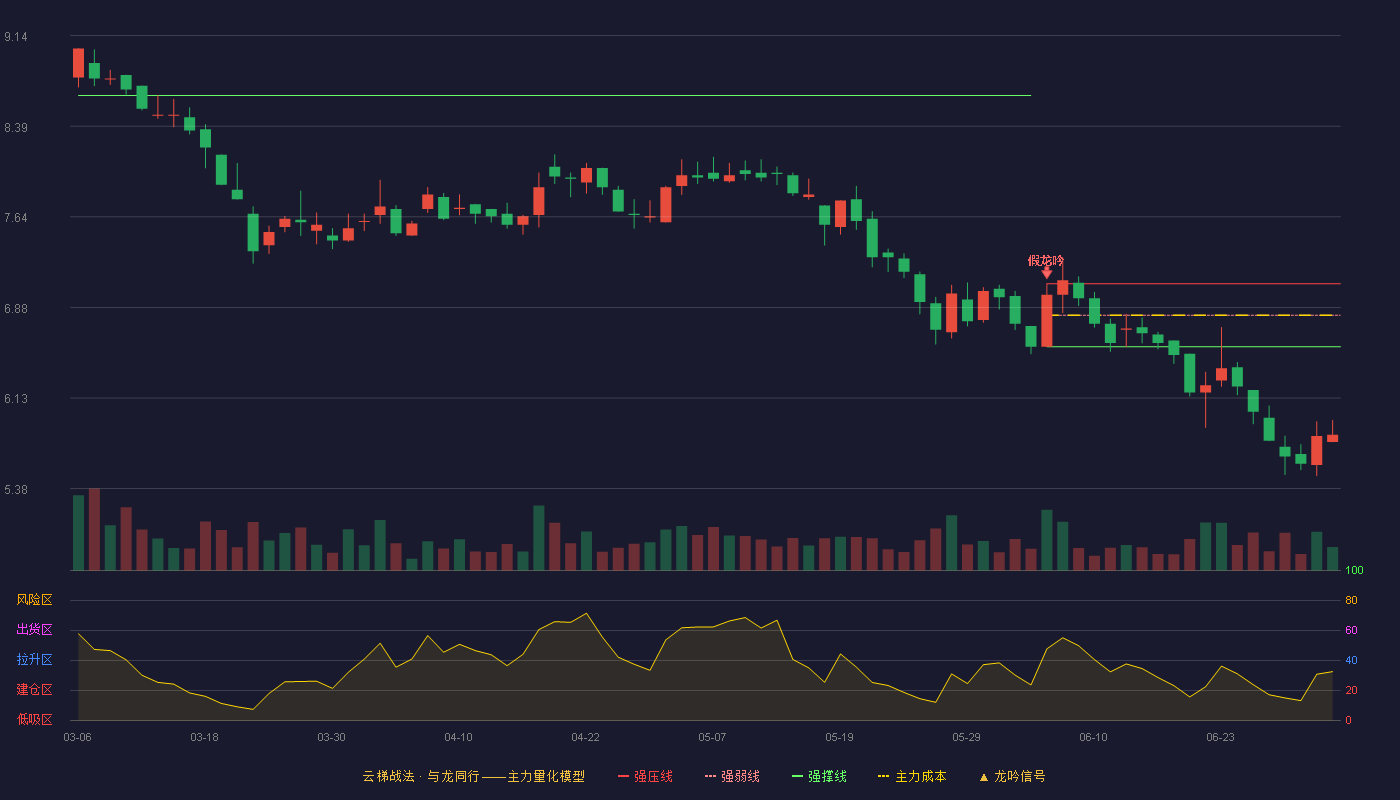
Task: Click the red 0 indicator axis value
Action: 1348,721
